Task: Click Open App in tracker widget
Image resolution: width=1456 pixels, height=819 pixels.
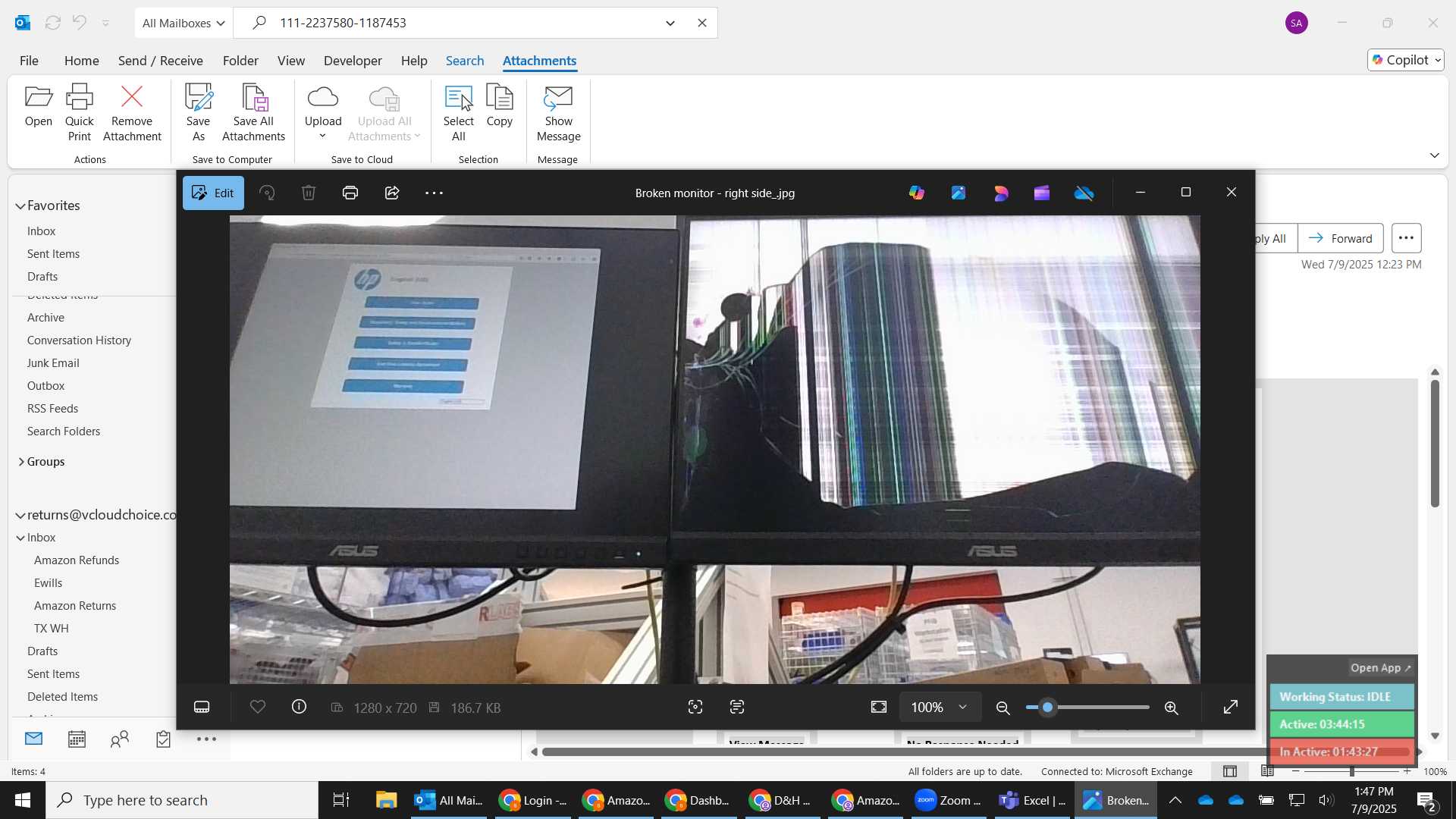Action: point(1380,668)
